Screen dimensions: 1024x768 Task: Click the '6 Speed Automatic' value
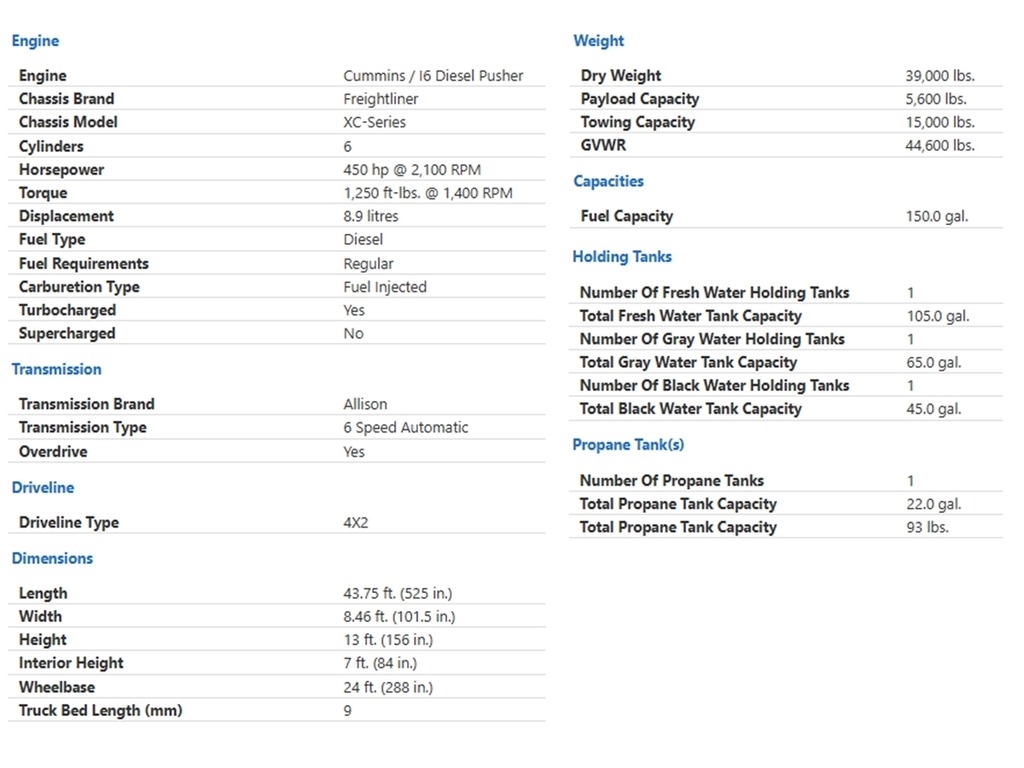point(406,428)
